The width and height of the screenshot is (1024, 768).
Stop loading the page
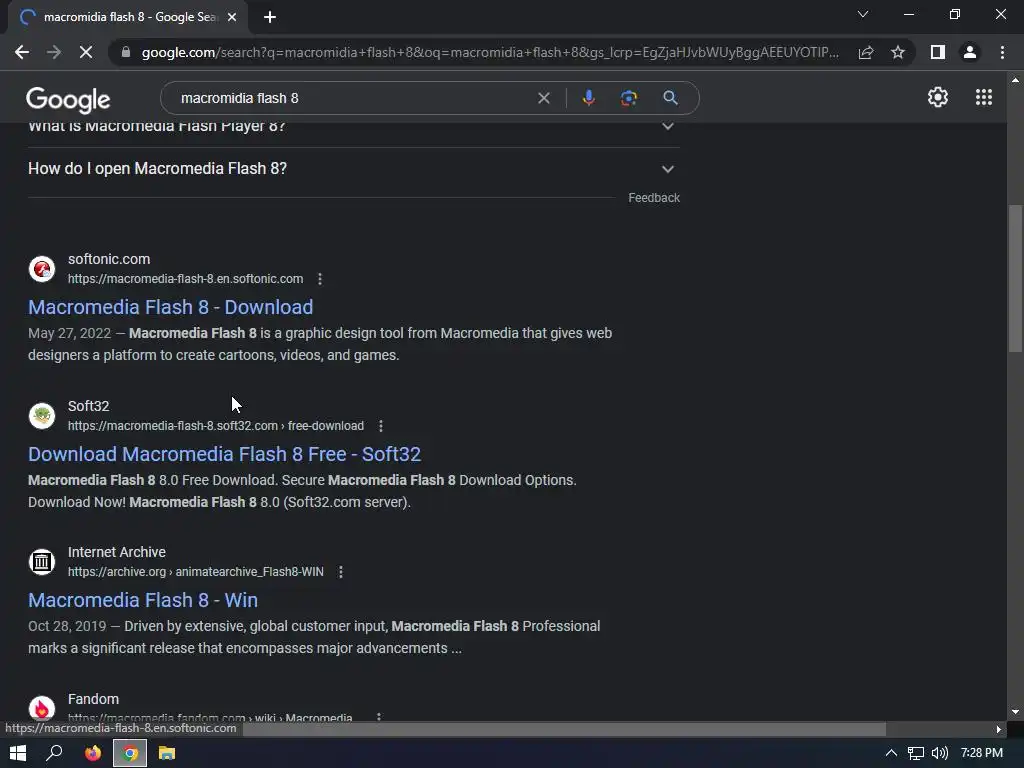click(x=86, y=52)
